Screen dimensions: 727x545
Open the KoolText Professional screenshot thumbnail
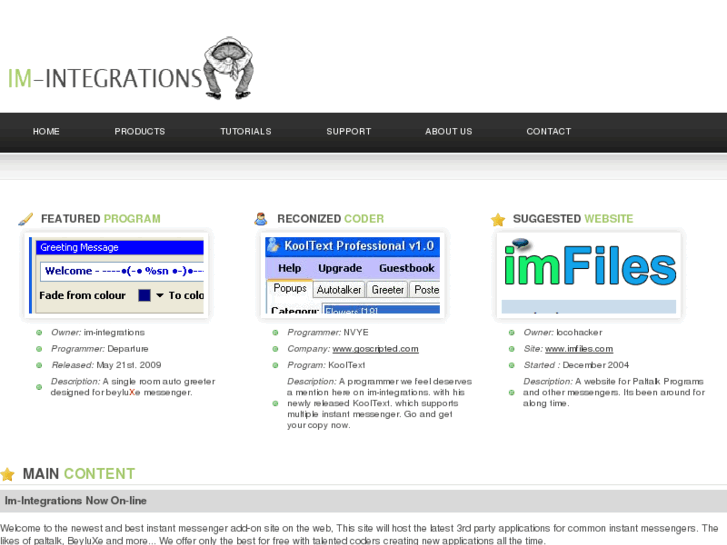(x=352, y=275)
